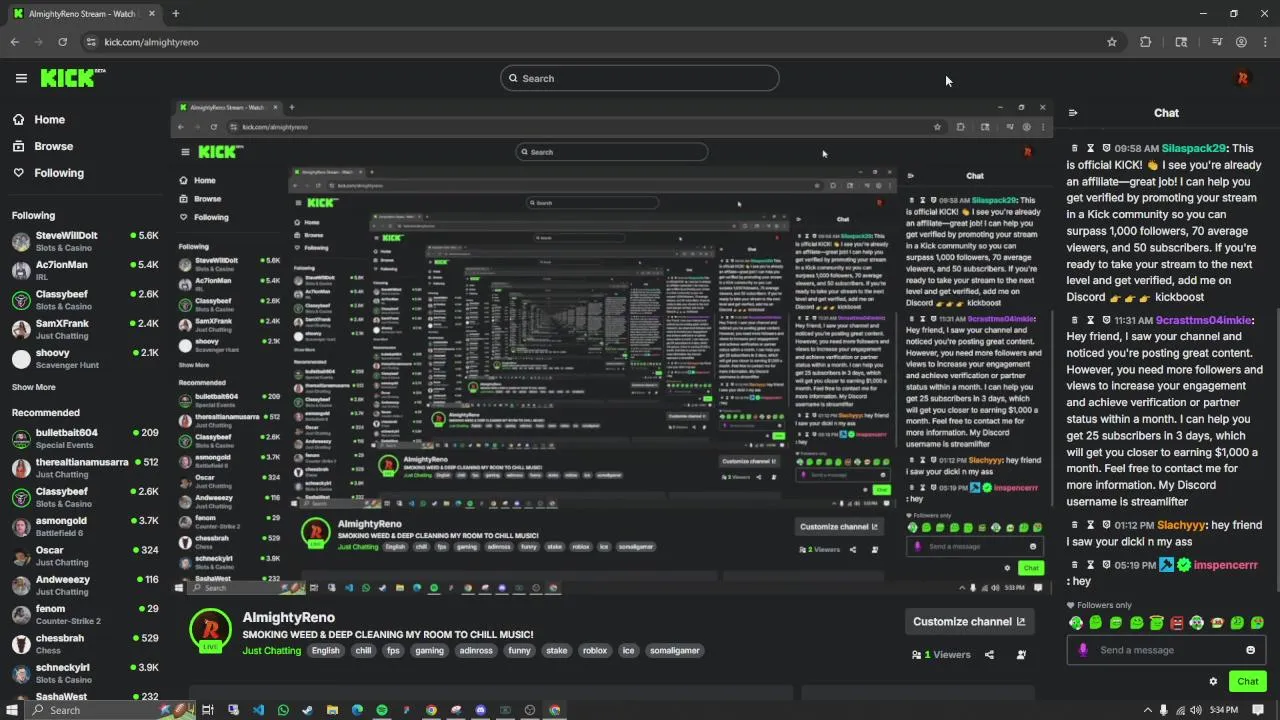Open File Explorer from the taskbar
1280x720 pixels.
click(332, 710)
